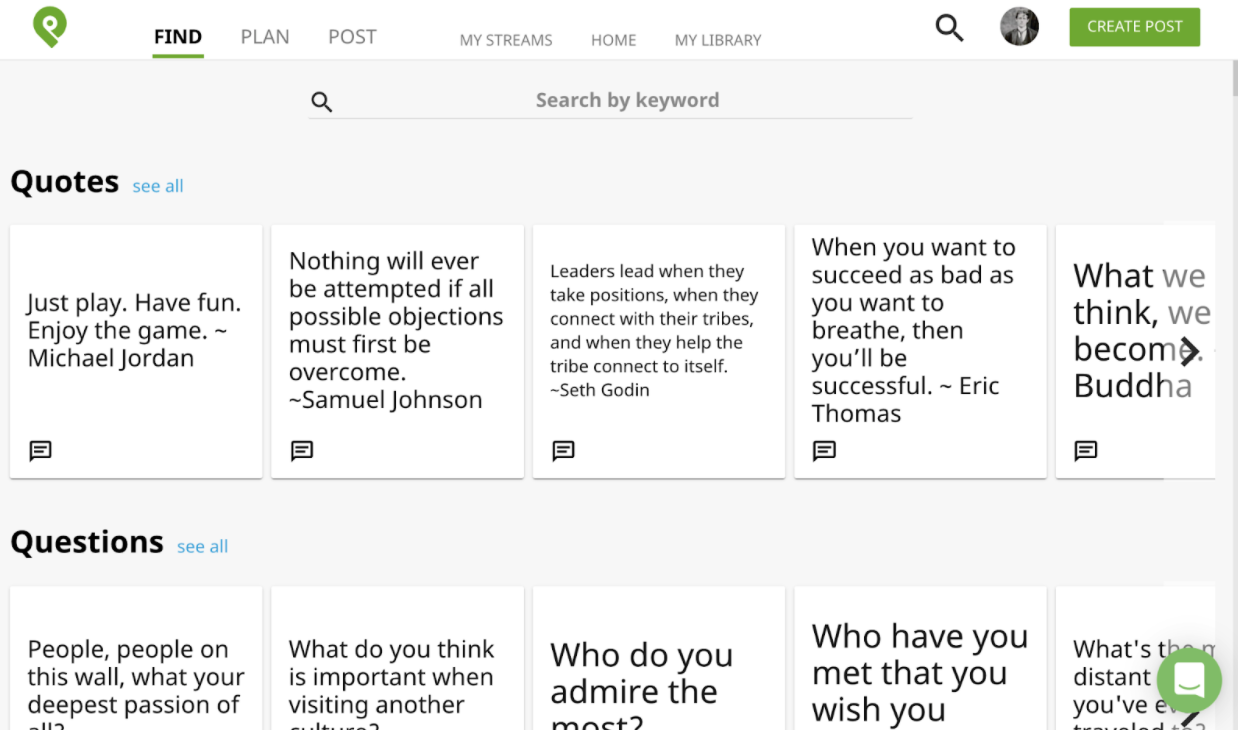1238x730 pixels.
Task: Go to MY LIBRARY
Action: point(718,41)
